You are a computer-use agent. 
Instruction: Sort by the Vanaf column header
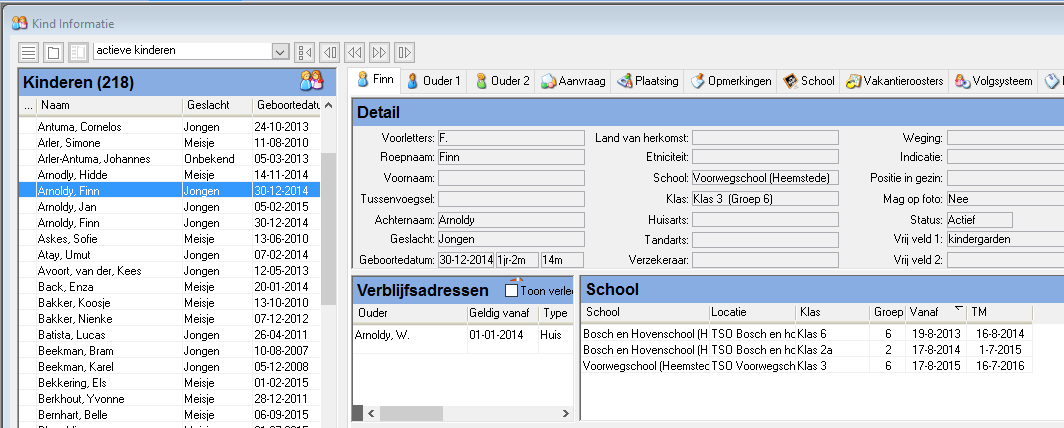click(x=933, y=311)
